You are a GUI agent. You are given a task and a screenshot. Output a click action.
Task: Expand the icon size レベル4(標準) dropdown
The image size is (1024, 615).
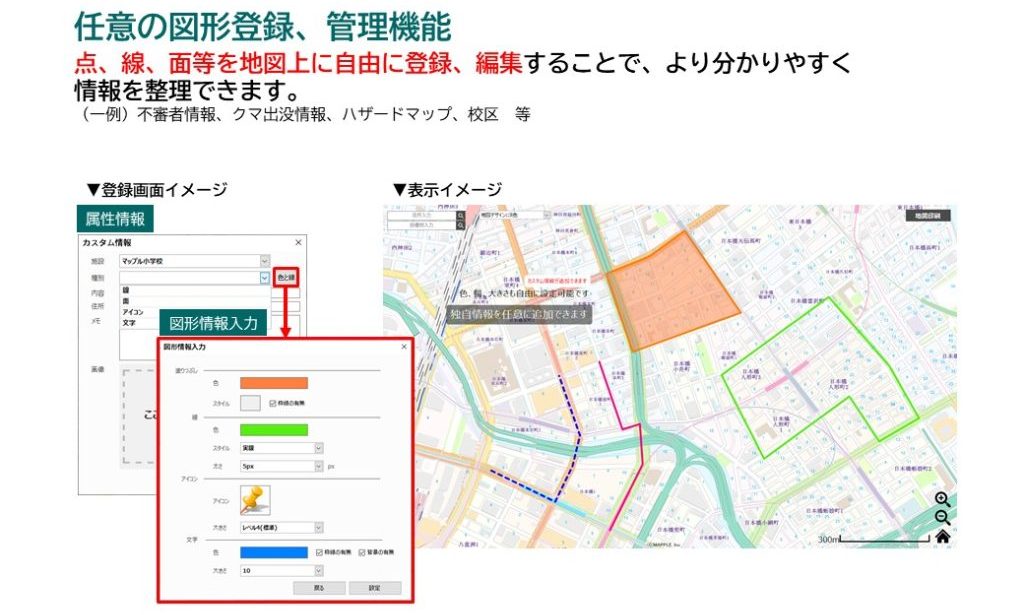click(x=281, y=527)
